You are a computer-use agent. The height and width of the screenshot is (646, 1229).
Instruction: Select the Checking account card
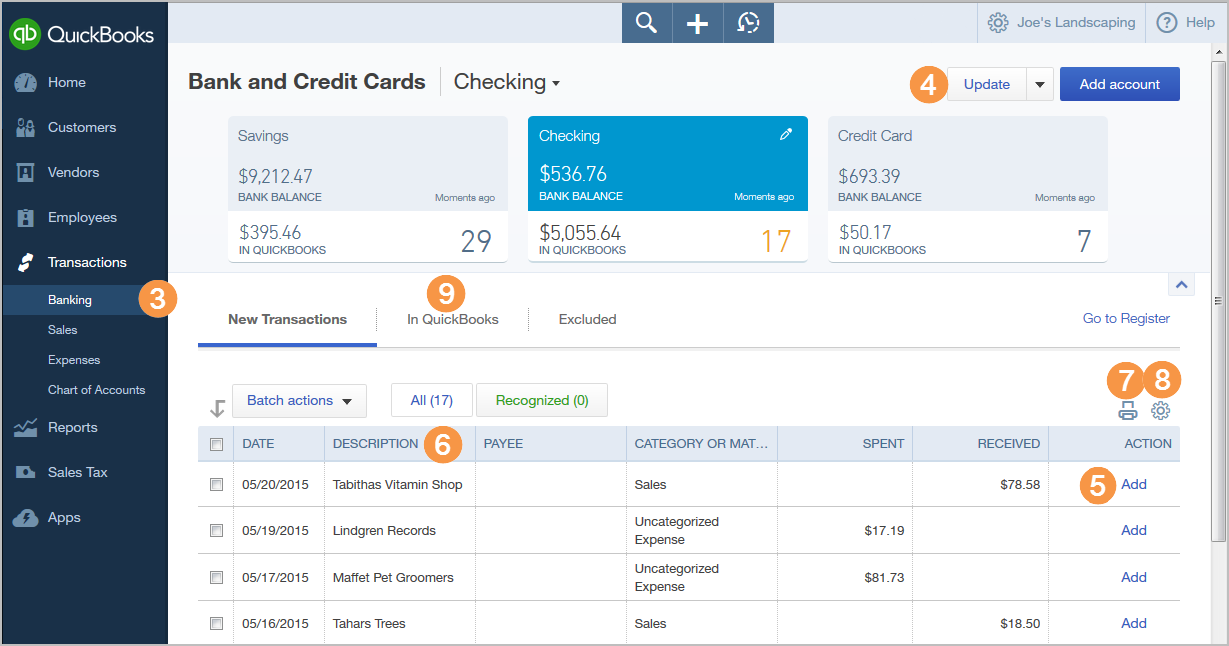pos(668,189)
